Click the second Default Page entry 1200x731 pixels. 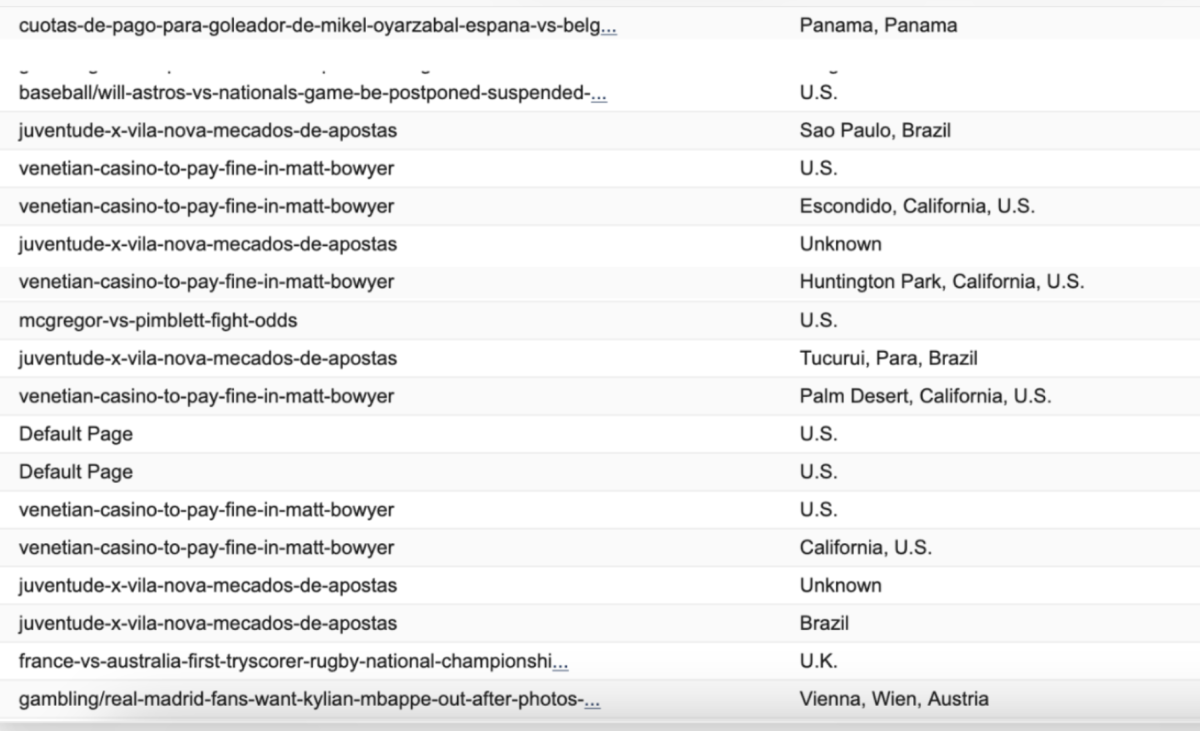click(x=76, y=472)
